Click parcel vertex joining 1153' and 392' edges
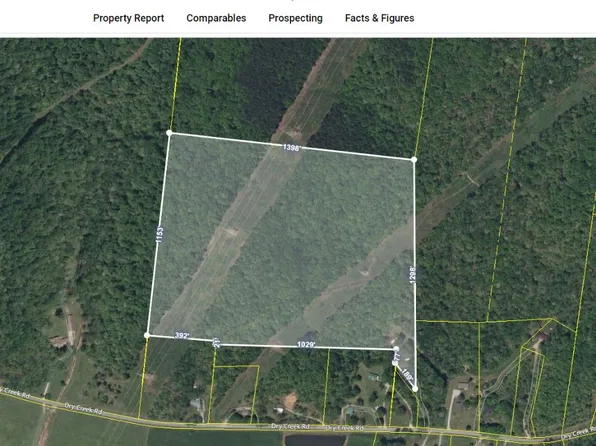The width and height of the screenshot is (596, 446). (147, 335)
